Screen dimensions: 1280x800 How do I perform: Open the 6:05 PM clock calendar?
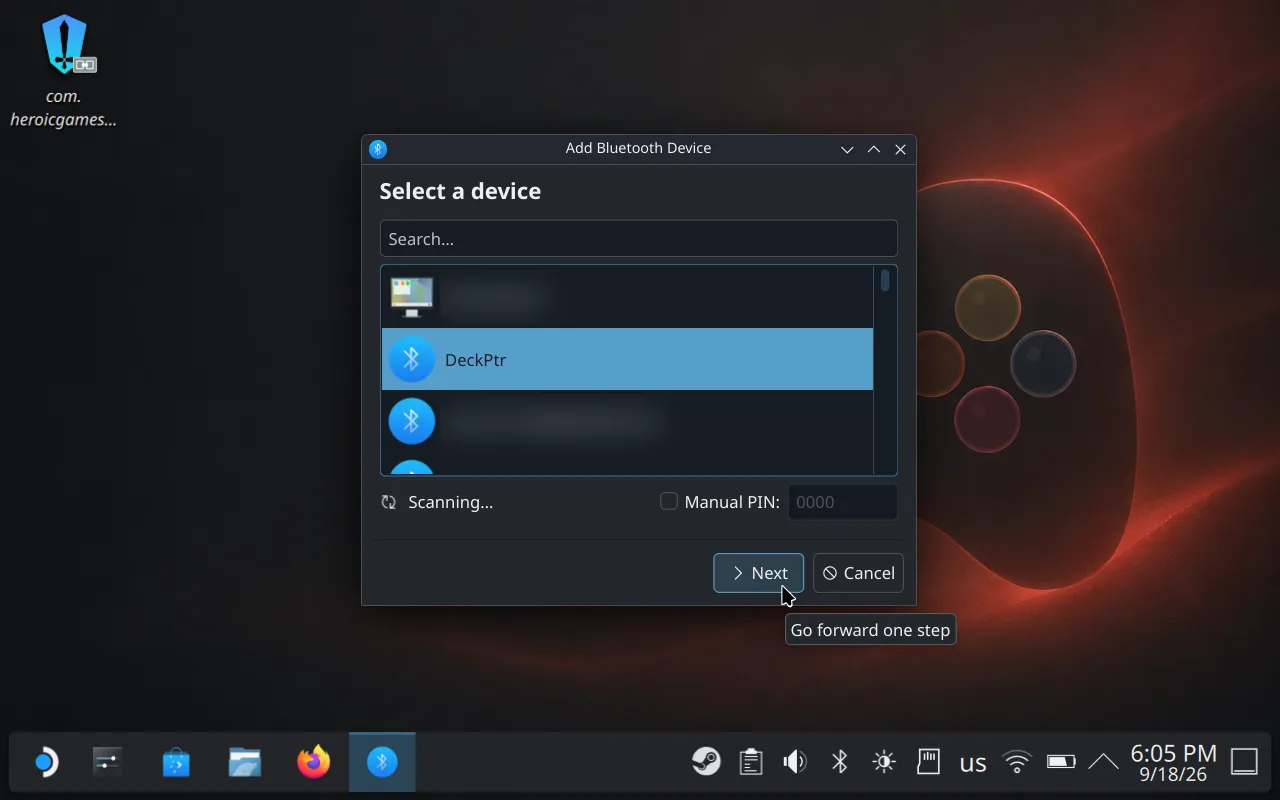click(x=1173, y=762)
